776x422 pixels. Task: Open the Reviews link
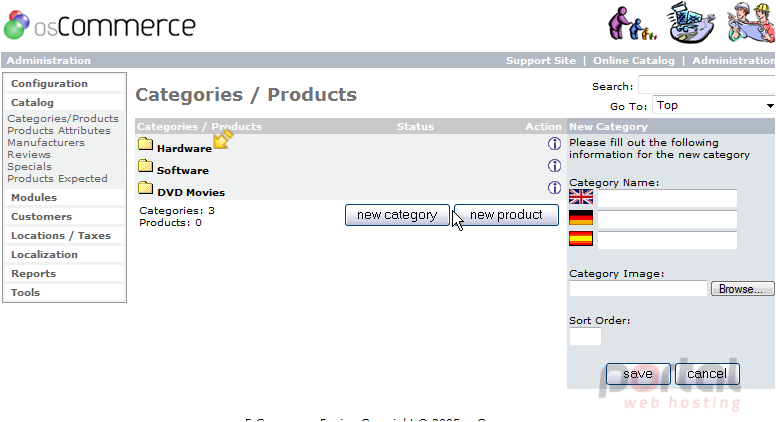[29, 154]
